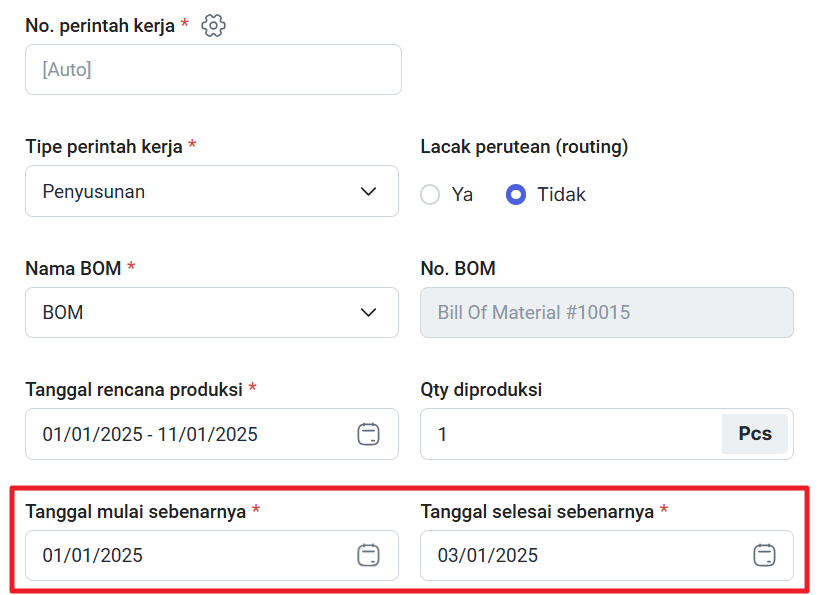The height and width of the screenshot is (595, 833).
Task: Select the Tidak radio button
Action: tap(516, 194)
